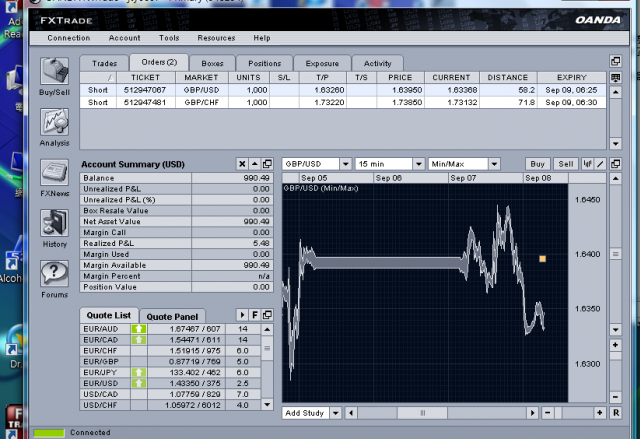Sort orders by EXPIRY column header

(x=571, y=78)
